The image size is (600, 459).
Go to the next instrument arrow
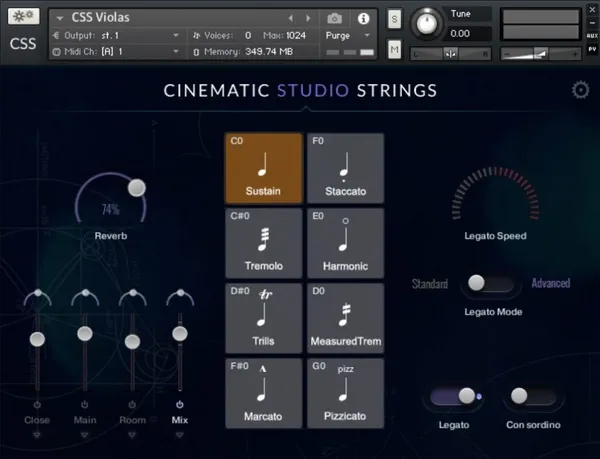[308, 18]
